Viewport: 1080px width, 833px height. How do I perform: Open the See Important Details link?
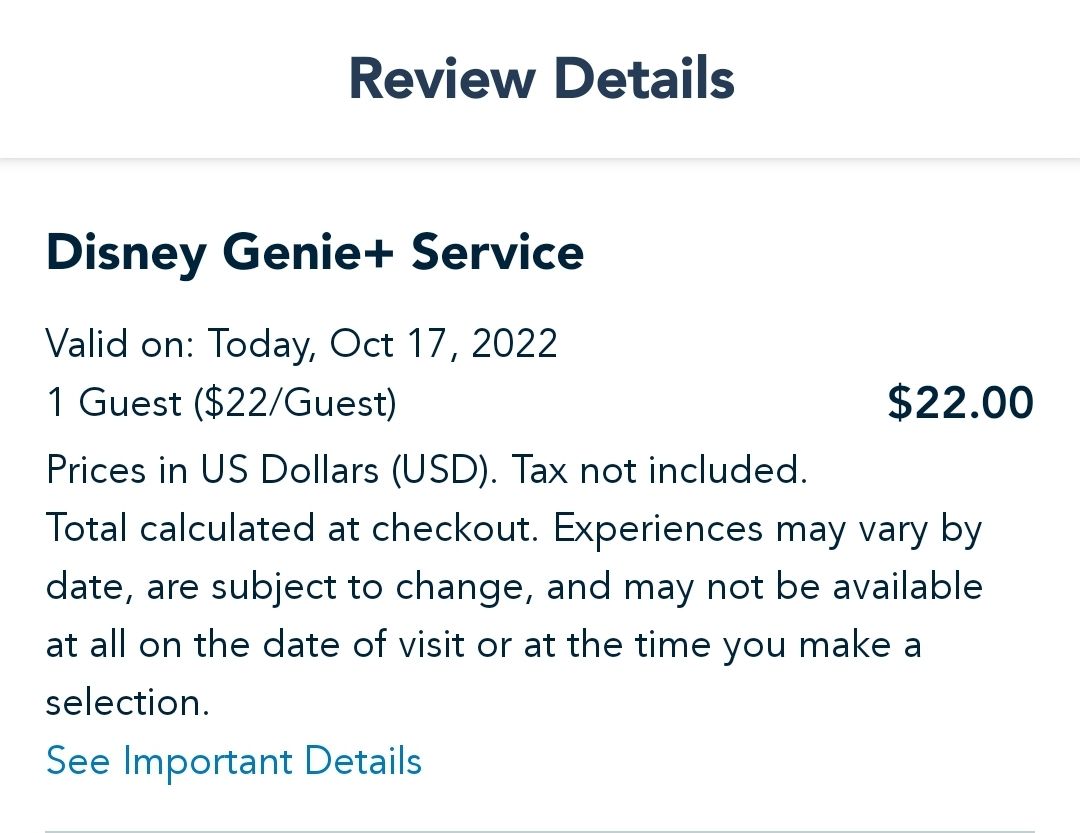(x=234, y=761)
